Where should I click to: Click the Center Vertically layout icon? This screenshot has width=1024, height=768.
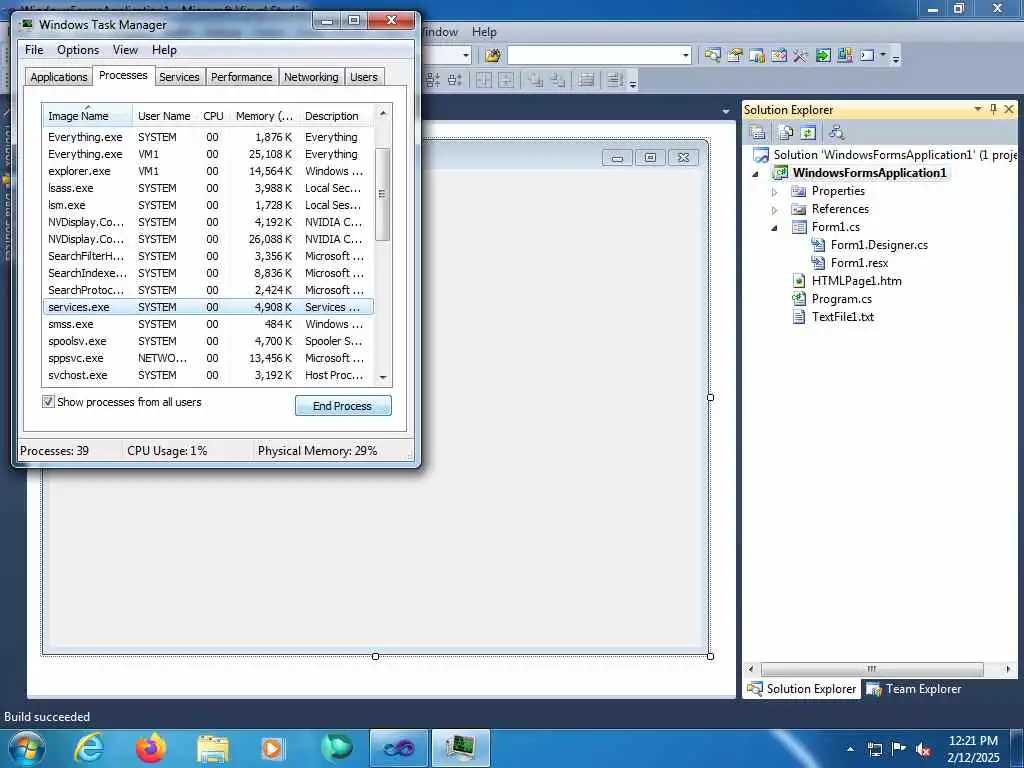point(505,80)
